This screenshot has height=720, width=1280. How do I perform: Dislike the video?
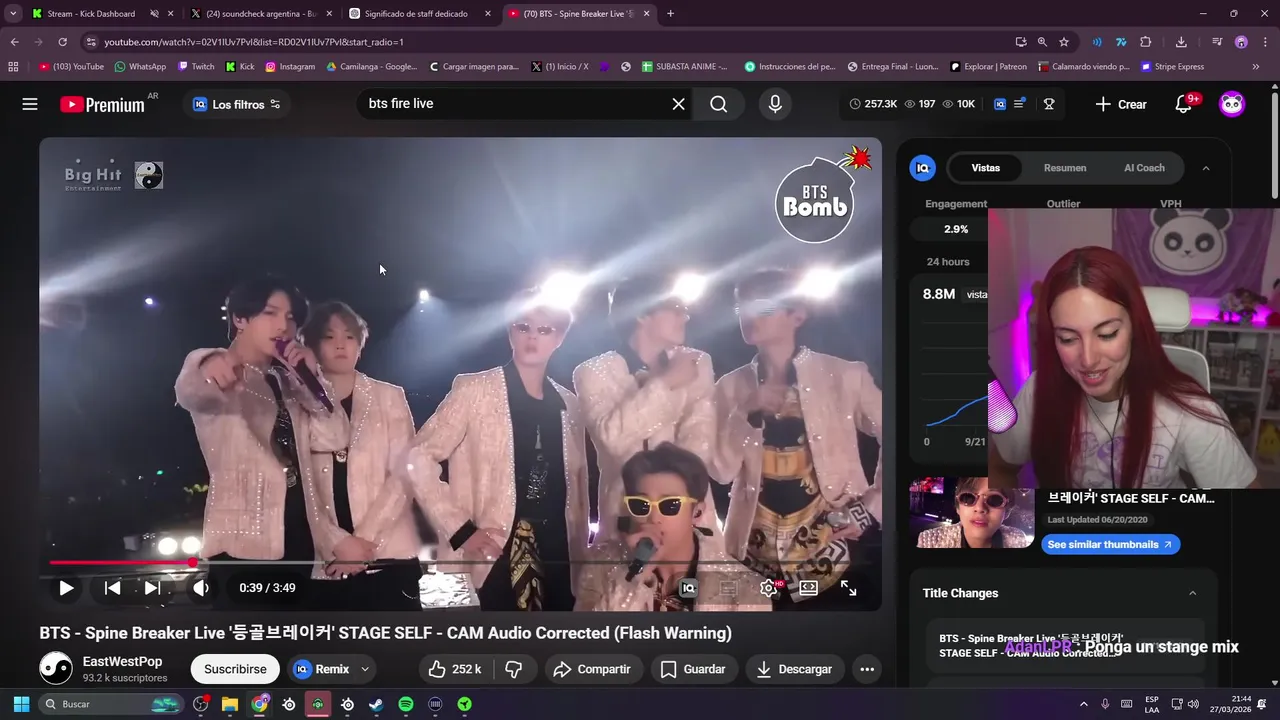(513, 669)
